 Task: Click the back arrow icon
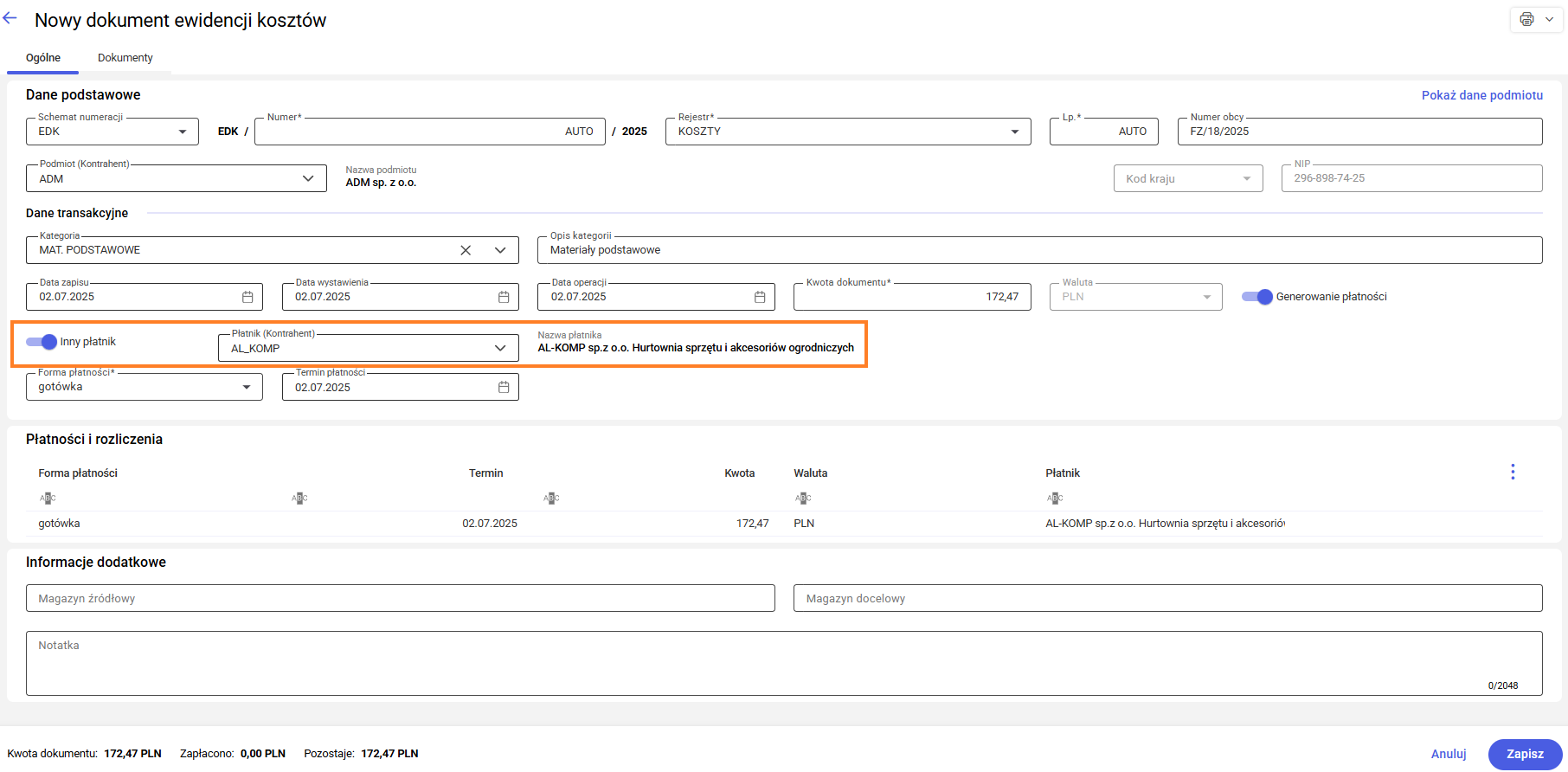(x=10, y=19)
